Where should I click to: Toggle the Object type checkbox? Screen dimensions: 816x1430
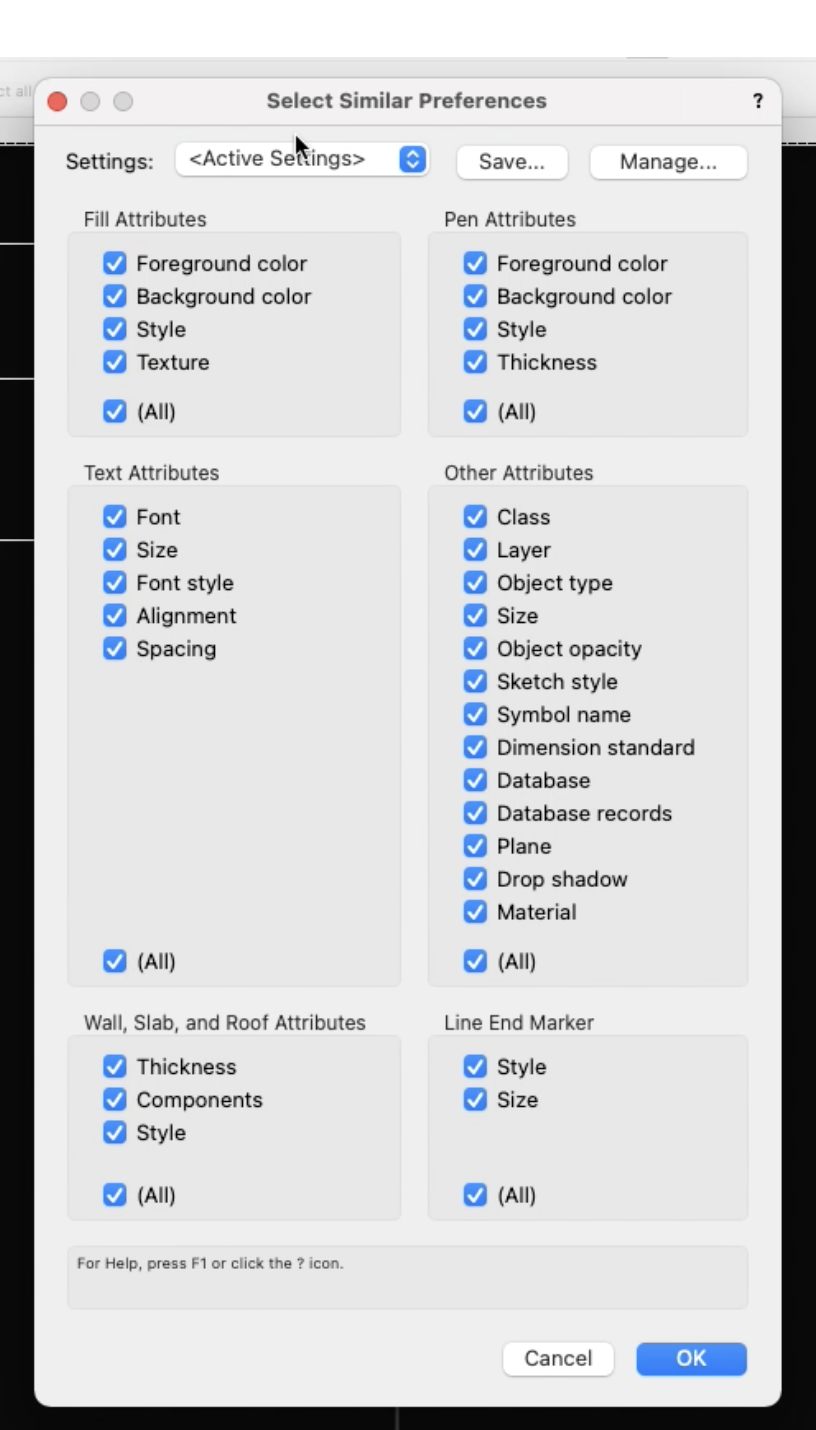[x=475, y=583]
